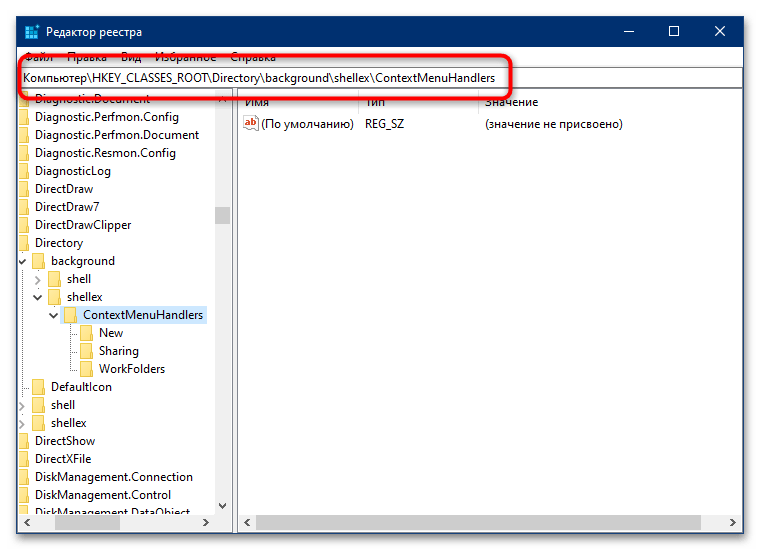Click the folder icon next to Diagnostic.Resmon.Config
The width and height of the screenshot is (760, 550).
(x=24, y=153)
